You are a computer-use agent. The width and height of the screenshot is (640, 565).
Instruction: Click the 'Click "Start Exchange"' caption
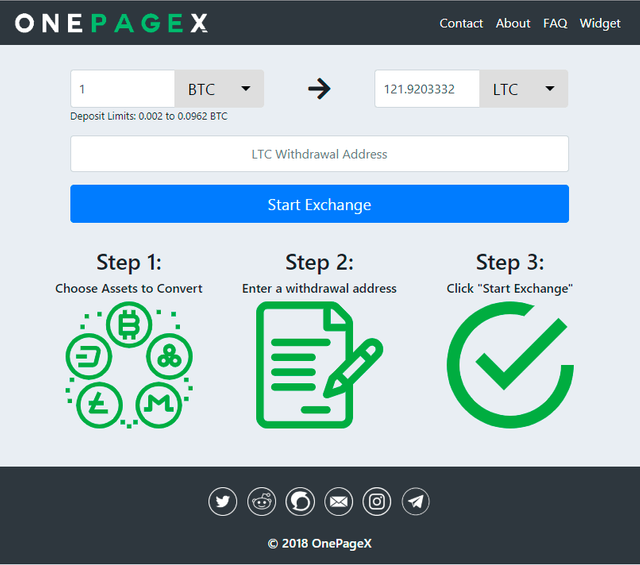point(510,289)
